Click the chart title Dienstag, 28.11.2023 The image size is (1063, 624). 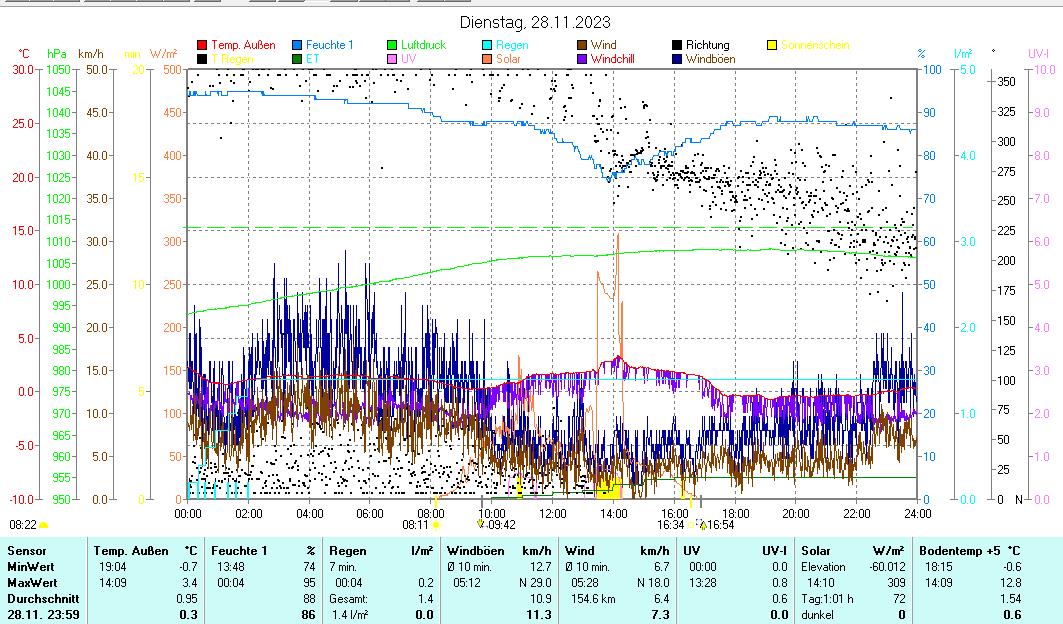point(535,22)
